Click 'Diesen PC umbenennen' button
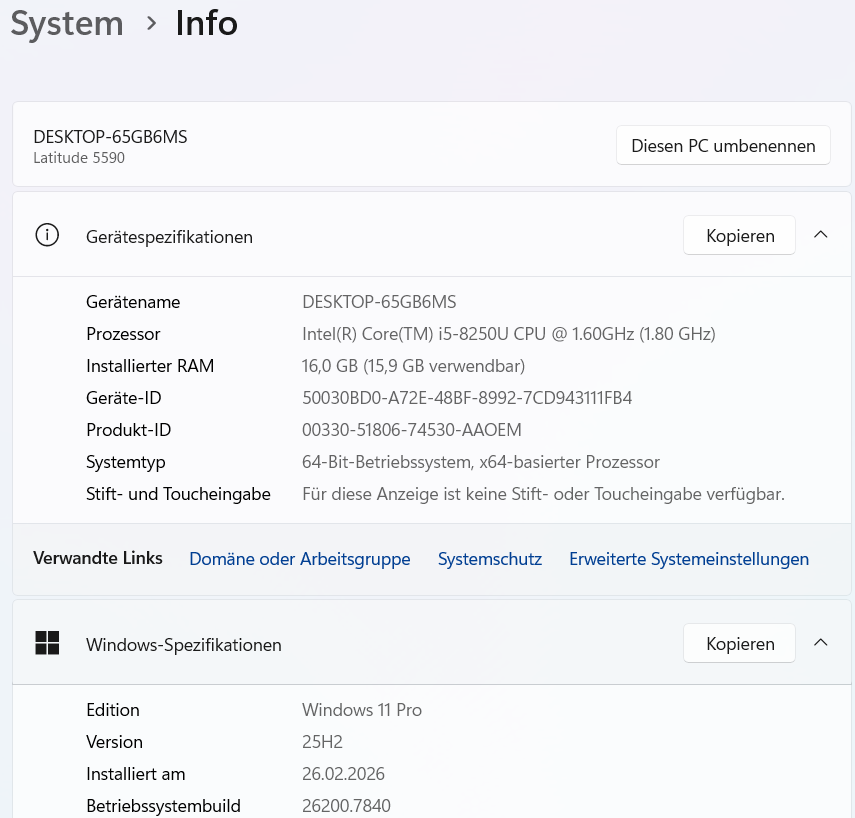The height and width of the screenshot is (818, 855). [723, 146]
